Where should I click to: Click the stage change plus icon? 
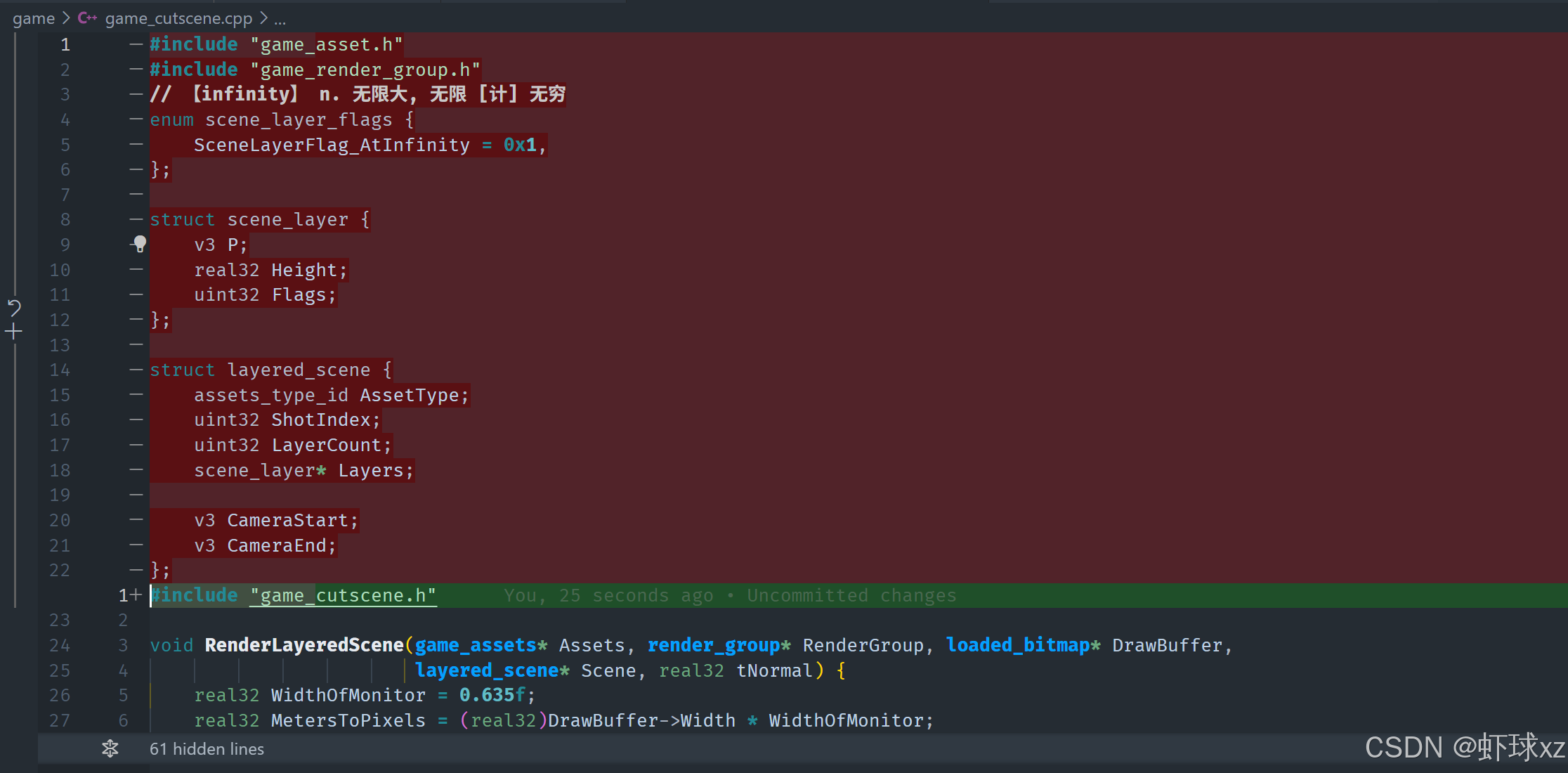14,332
